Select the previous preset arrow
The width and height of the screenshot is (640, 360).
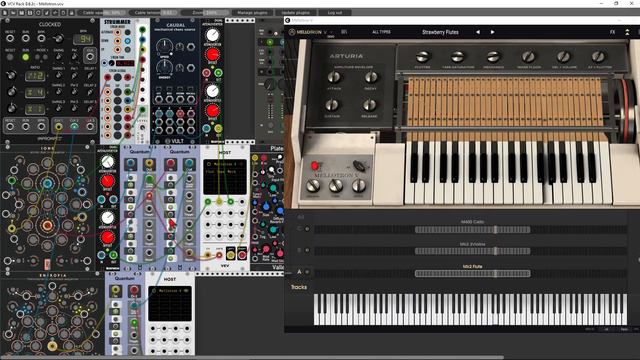478,32
